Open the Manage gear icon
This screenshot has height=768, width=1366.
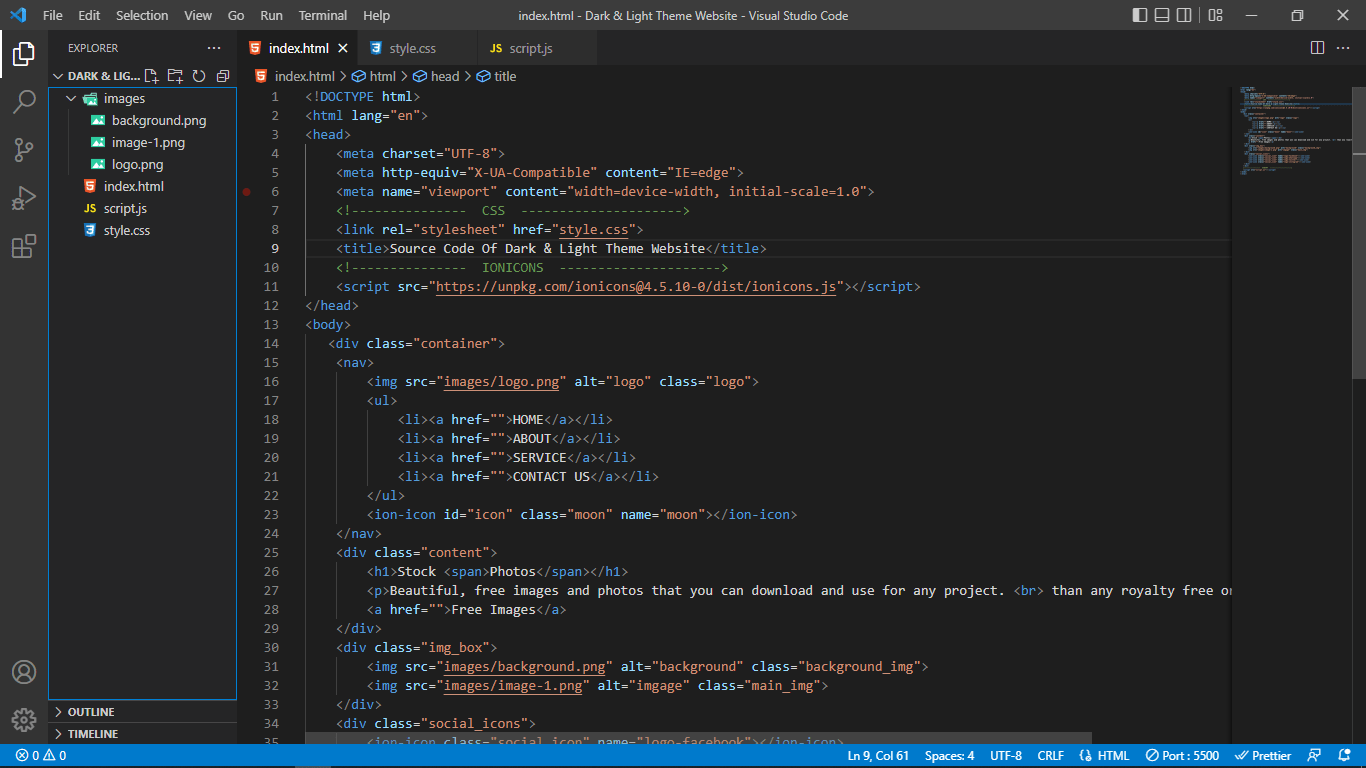tap(24, 719)
